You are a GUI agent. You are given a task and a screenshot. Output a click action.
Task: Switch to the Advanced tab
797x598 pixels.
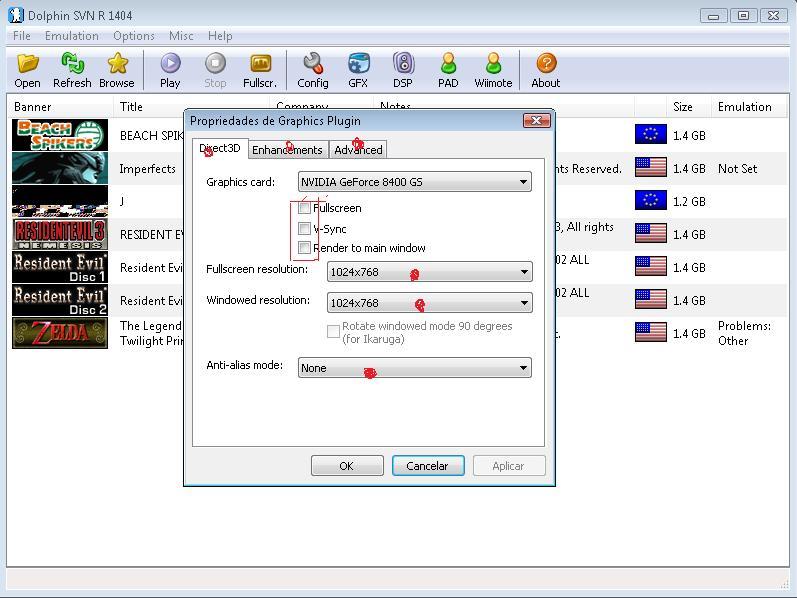[x=358, y=150]
